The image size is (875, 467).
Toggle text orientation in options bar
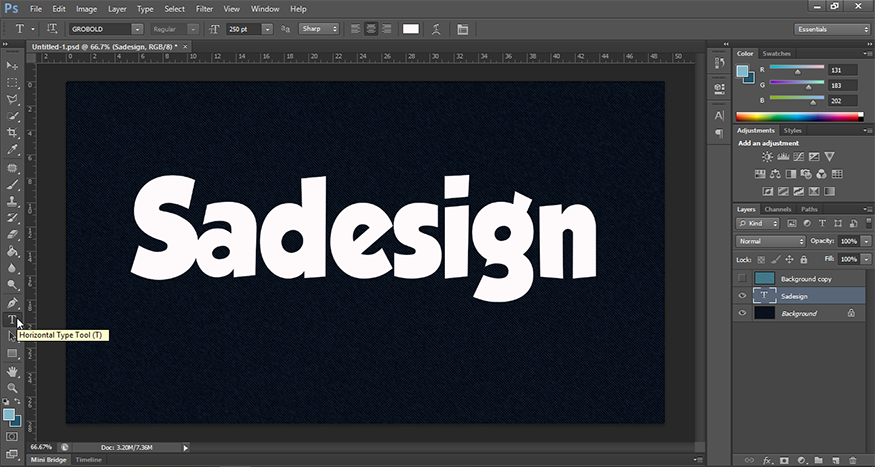(x=52, y=29)
